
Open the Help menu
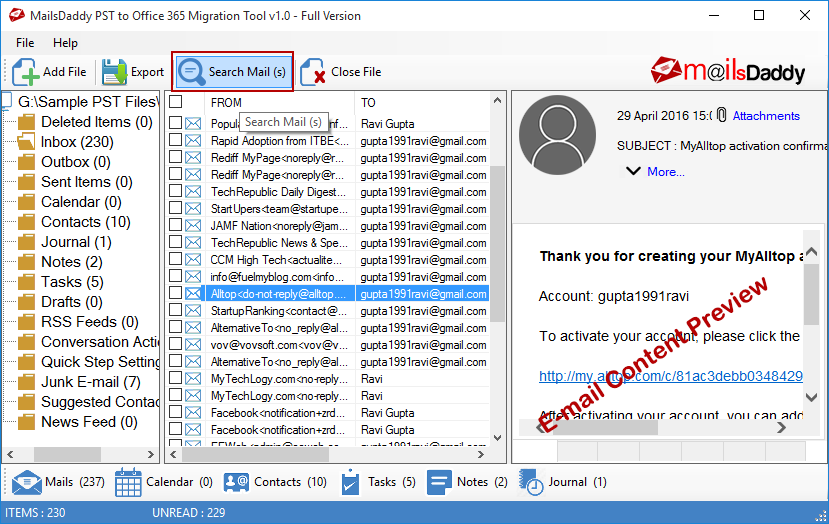65,43
